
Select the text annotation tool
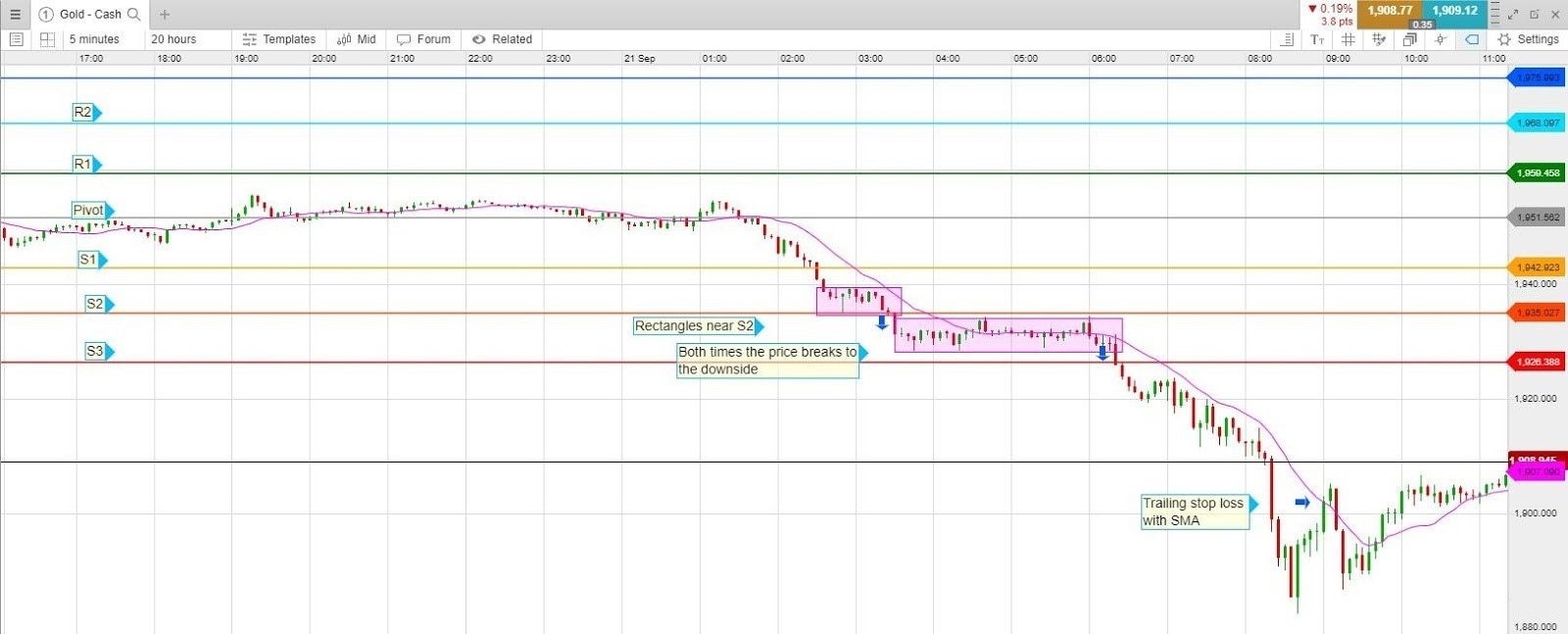coord(1317,39)
